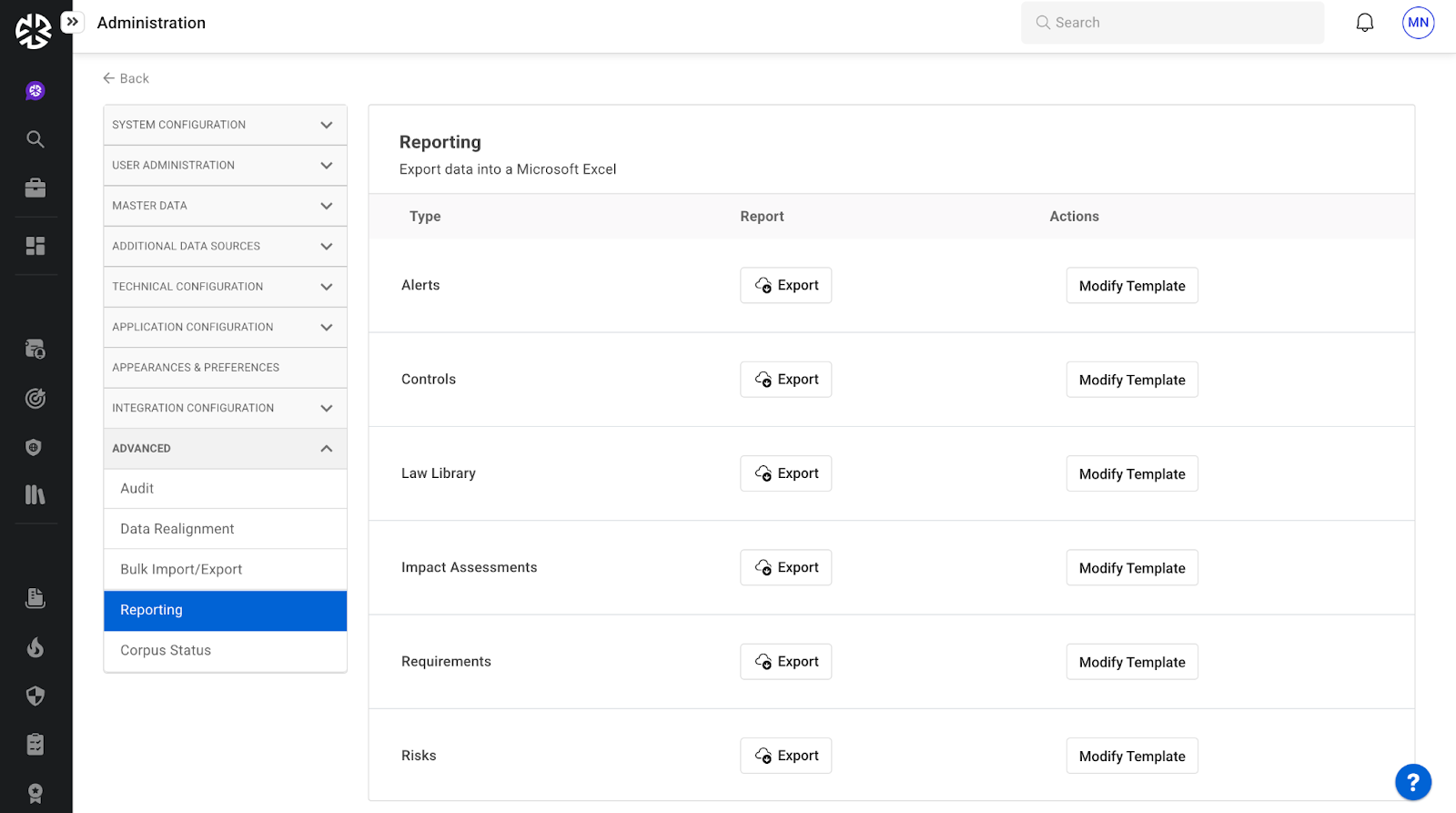Image resolution: width=1456 pixels, height=813 pixels.
Task: Click the library books icon in sidebar
Action: tap(35, 494)
